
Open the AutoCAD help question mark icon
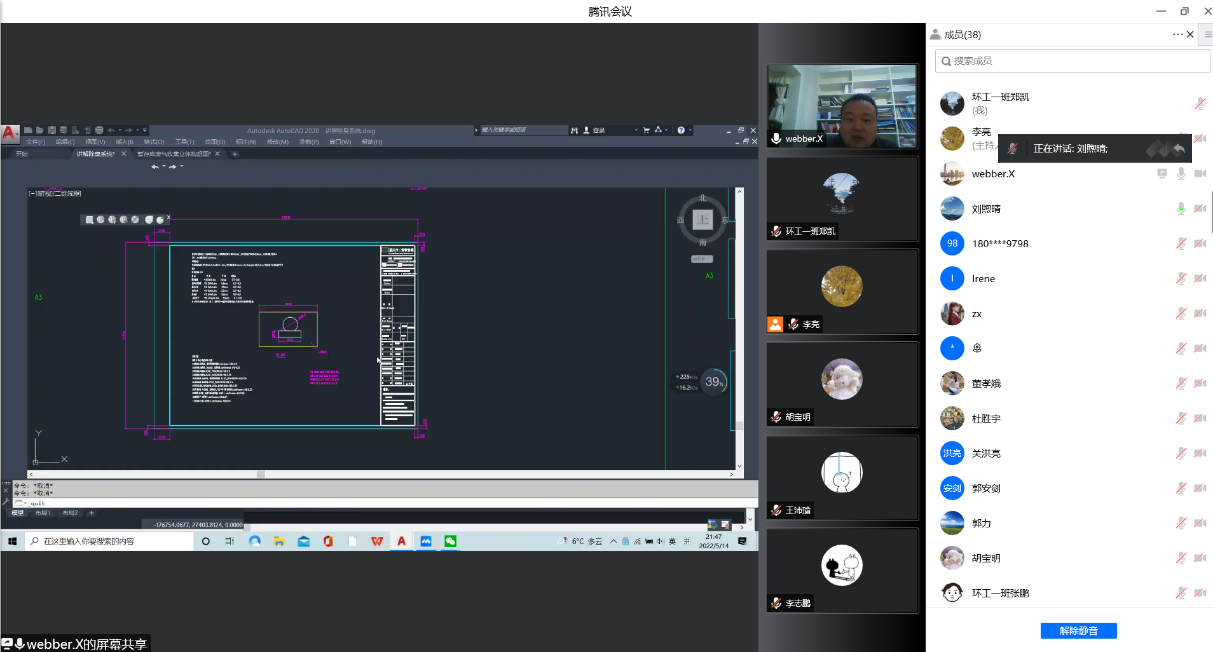pyautogui.click(x=680, y=130)
